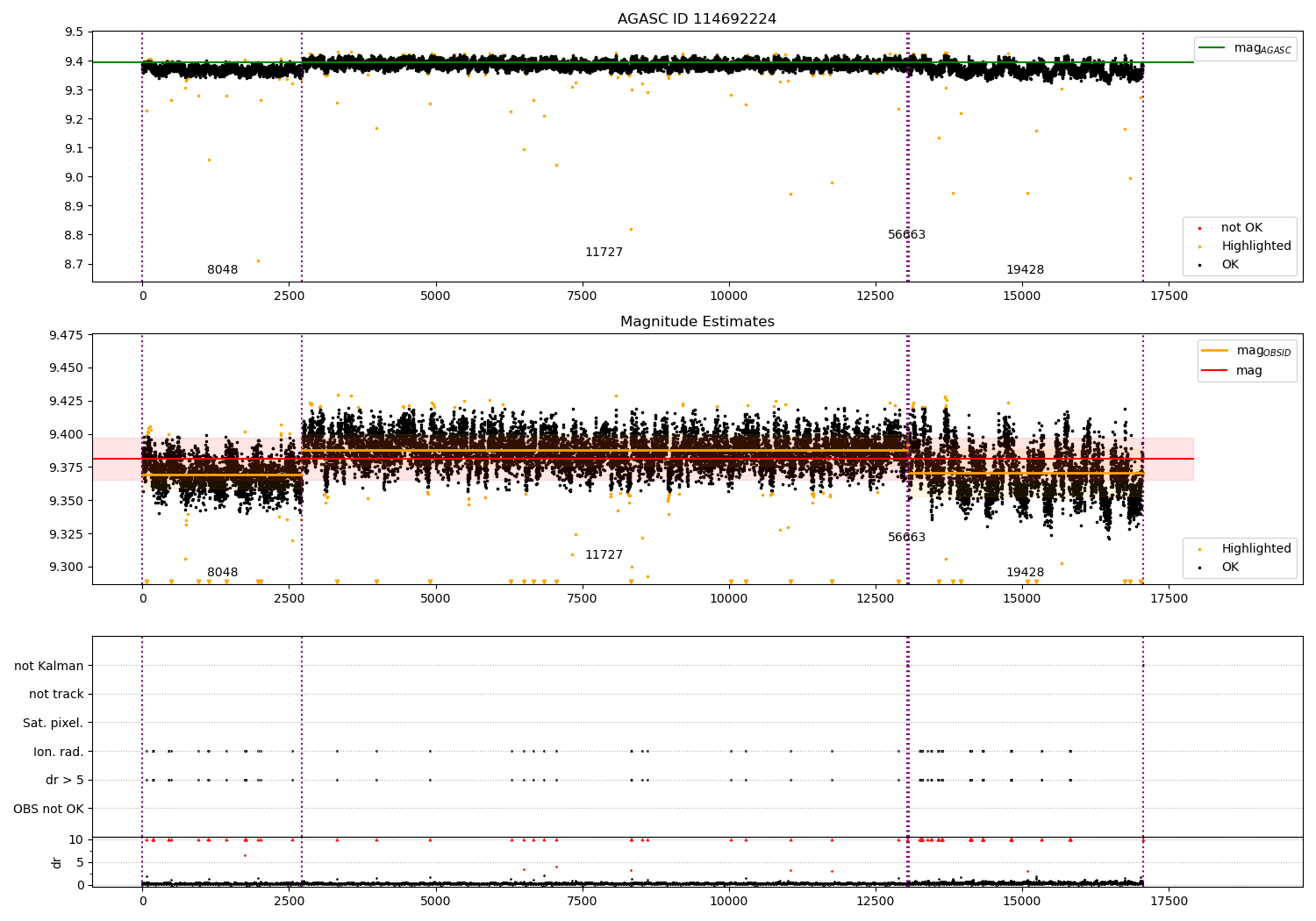The image size is (1316, 921).
Task: Select 'OK' in the Magnitude Estimates legend
Action: pos(1230,568)
